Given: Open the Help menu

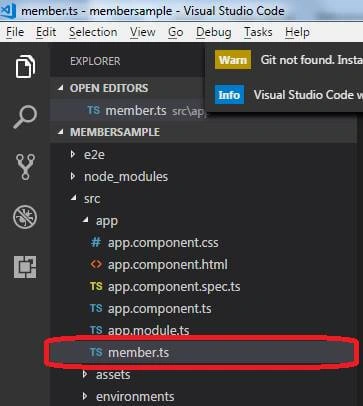Looking at the screenshot, I should coord(297,32).
